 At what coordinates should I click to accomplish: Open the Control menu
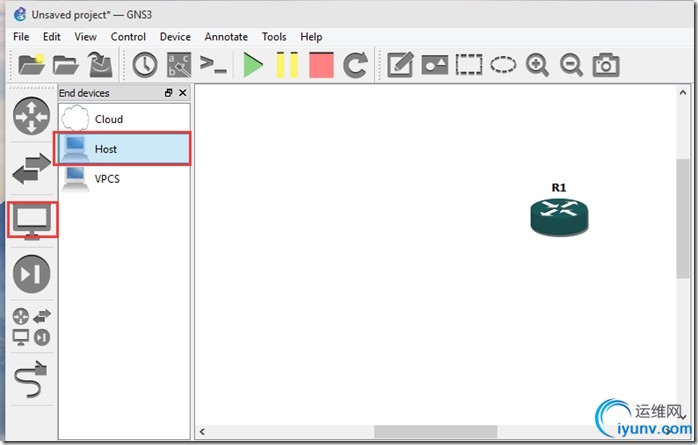tap(128, 36)
